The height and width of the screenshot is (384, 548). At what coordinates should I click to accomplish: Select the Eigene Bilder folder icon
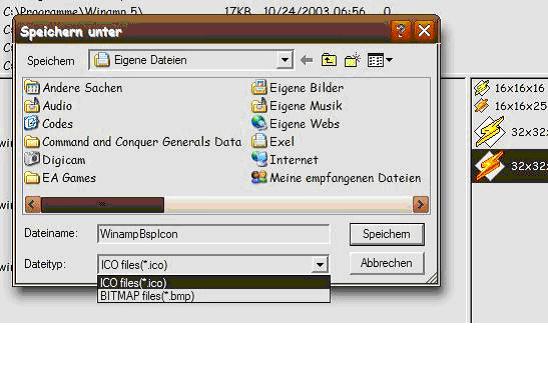[x=259, y=87]
